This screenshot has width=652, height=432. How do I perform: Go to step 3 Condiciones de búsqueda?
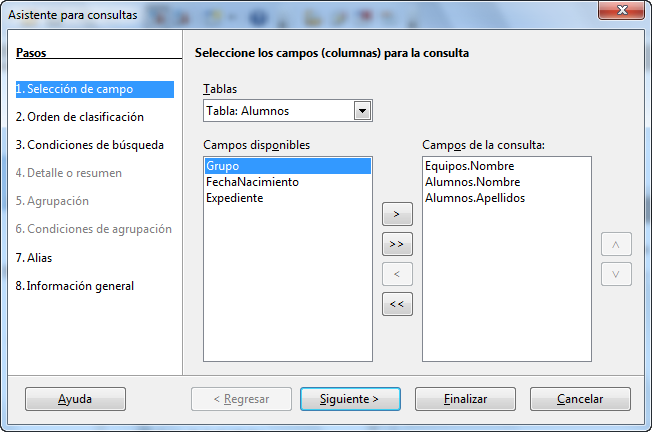[90, 145]
